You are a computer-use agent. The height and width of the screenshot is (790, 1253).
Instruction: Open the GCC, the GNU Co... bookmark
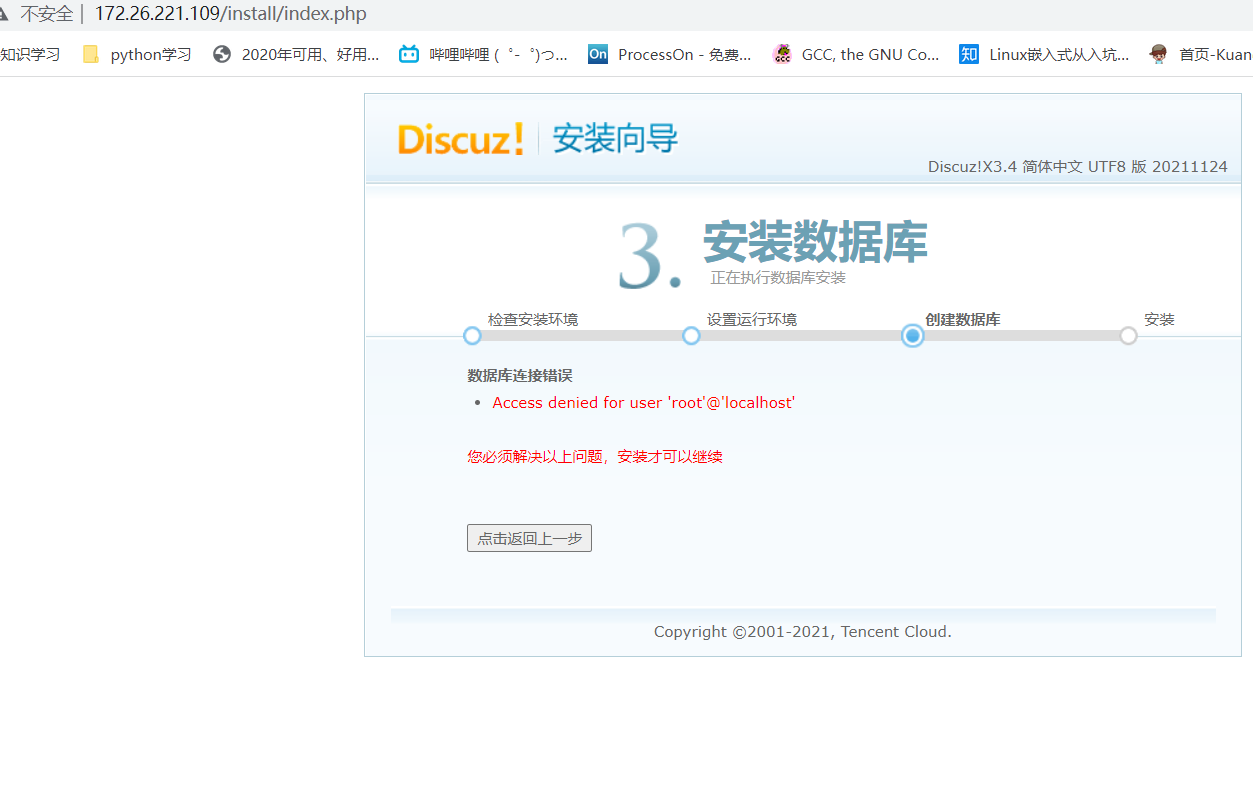856,54
